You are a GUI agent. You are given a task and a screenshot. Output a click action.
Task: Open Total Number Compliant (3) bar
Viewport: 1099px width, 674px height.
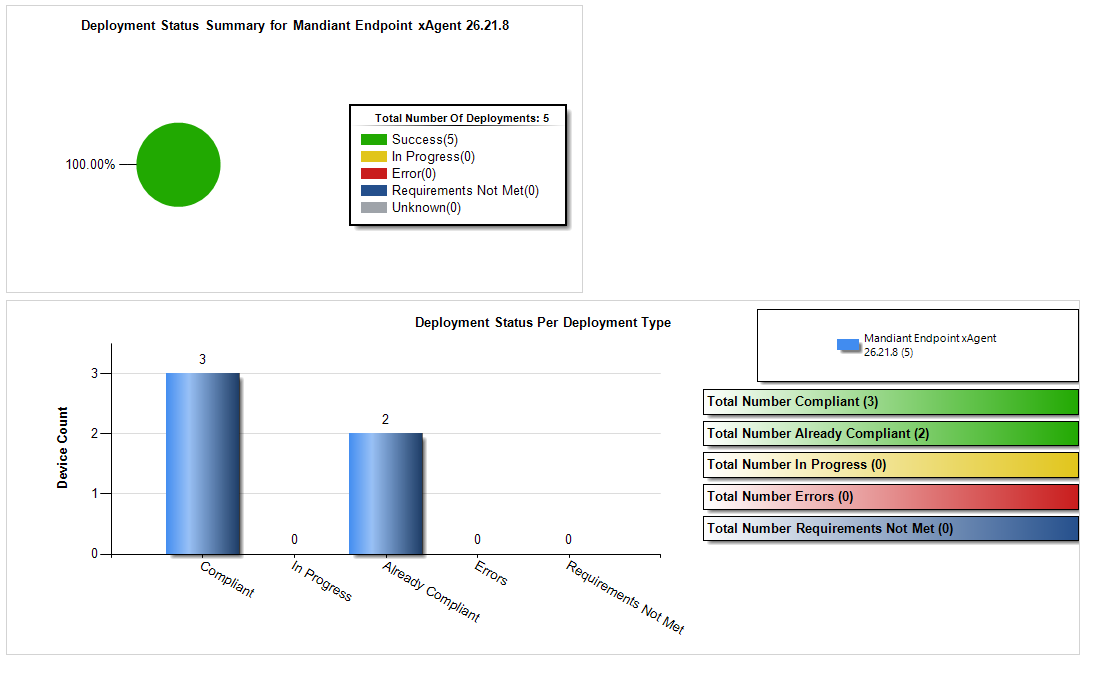point(890,402)
